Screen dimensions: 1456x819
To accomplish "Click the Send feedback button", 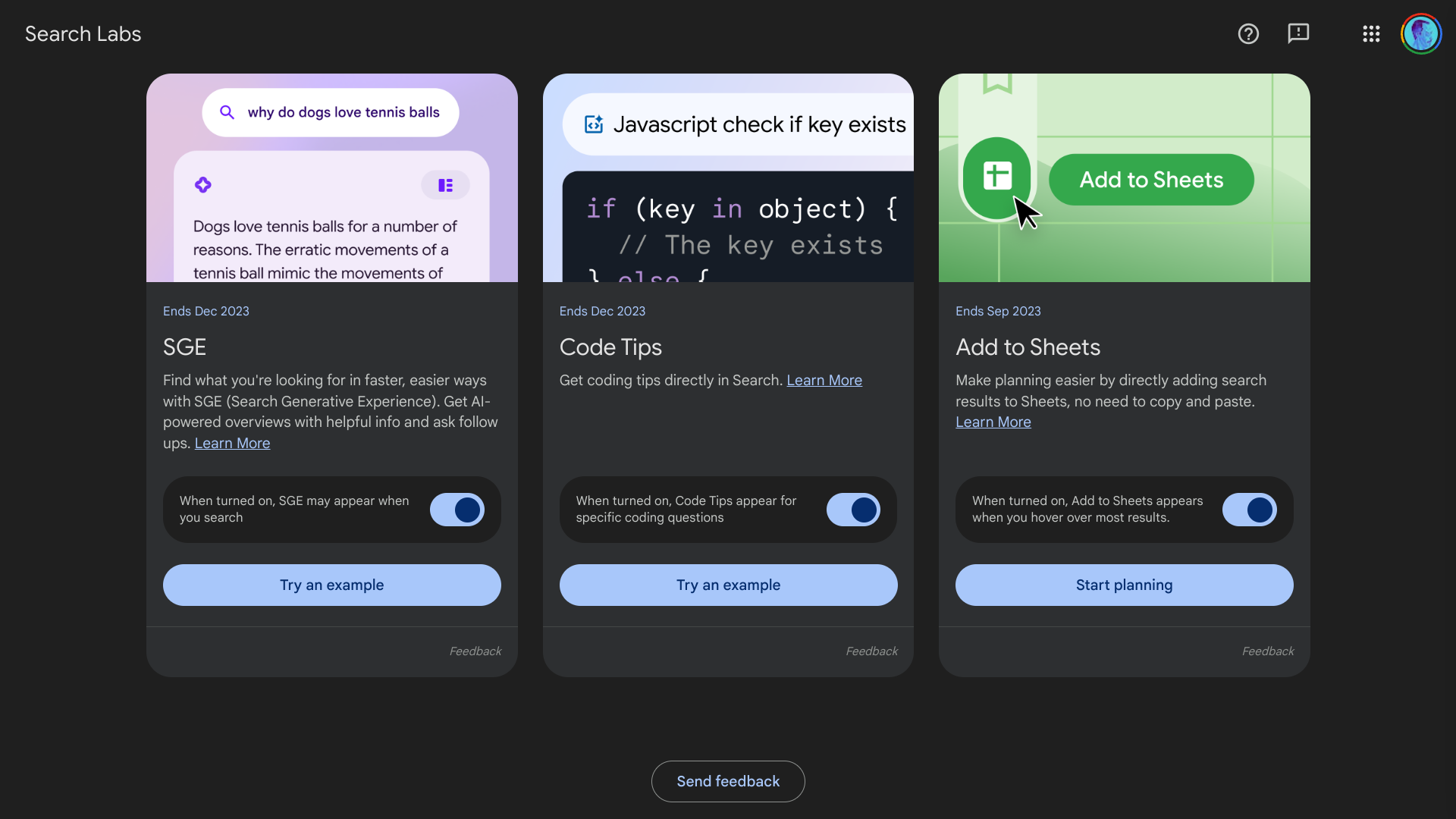I will pos(728,781).
